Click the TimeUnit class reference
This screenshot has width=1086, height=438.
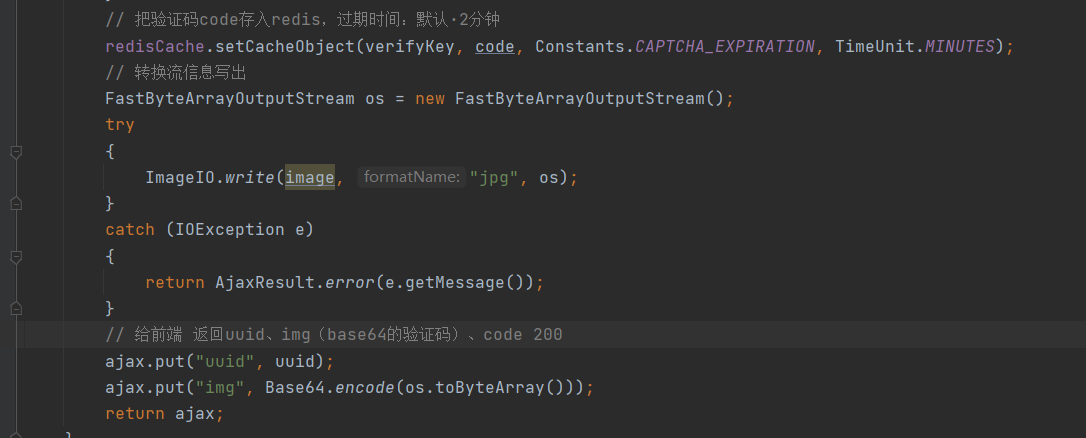tap(875, 46)
